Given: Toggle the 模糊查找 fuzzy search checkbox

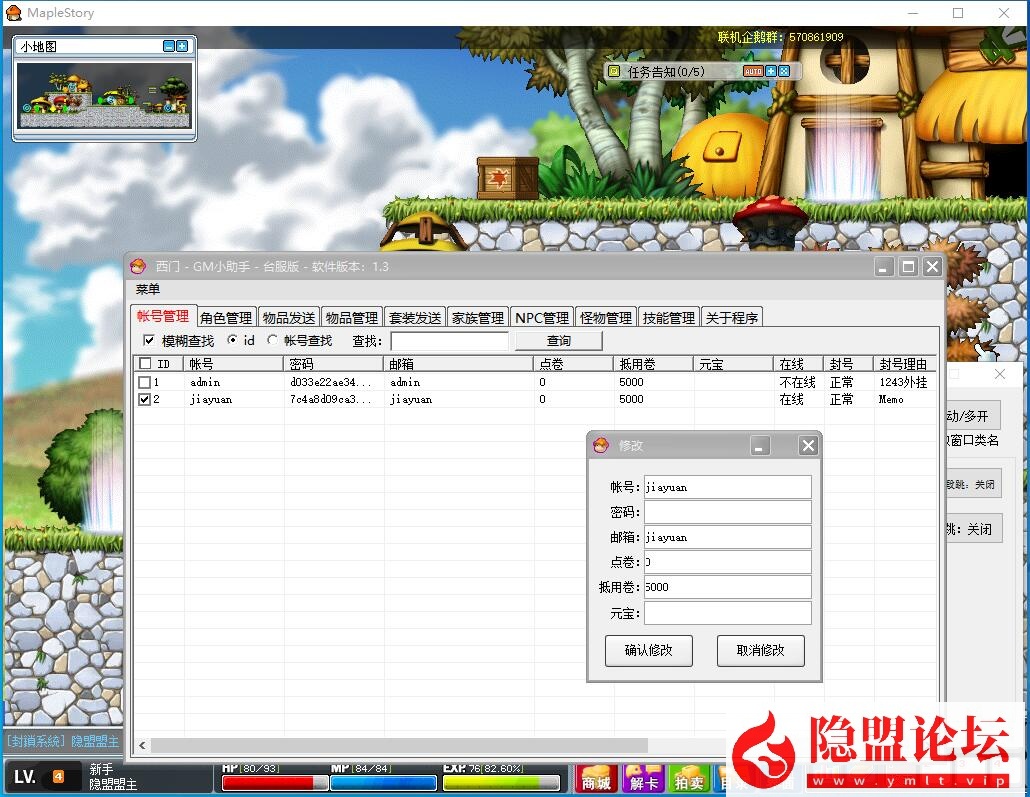Looking at the screenshot, I should [x=150, y=341].
